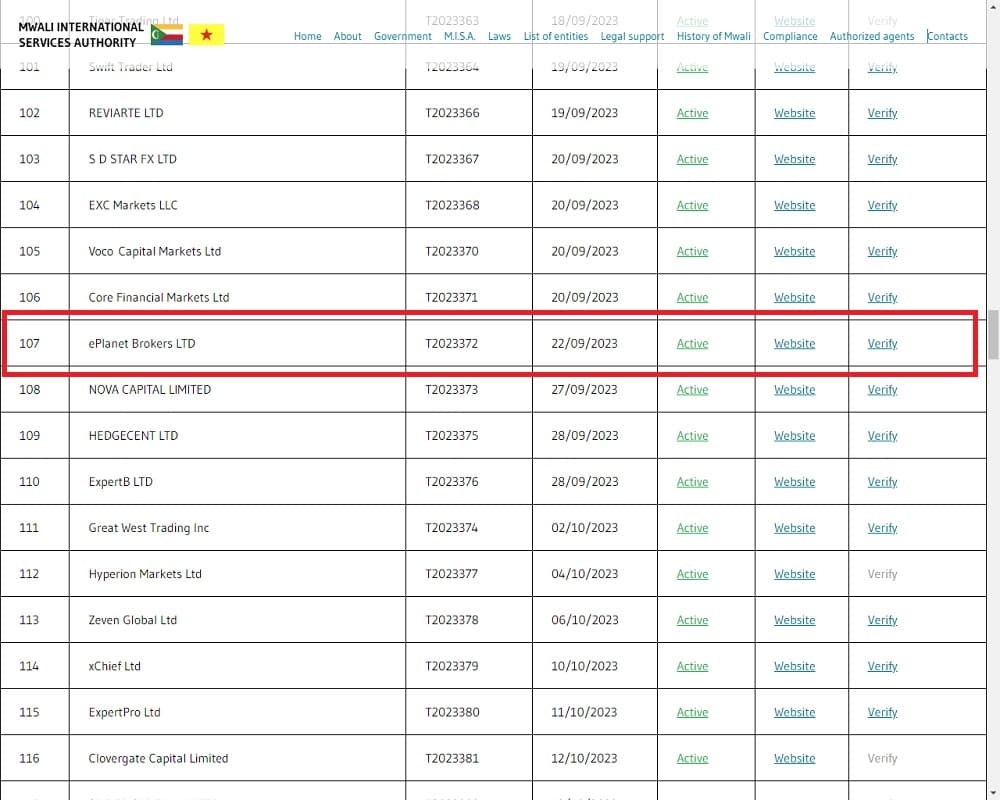Click Verify for Voco Capital Markets Ltd
The image size is (1000, 800).
click(x=882, y=251)
